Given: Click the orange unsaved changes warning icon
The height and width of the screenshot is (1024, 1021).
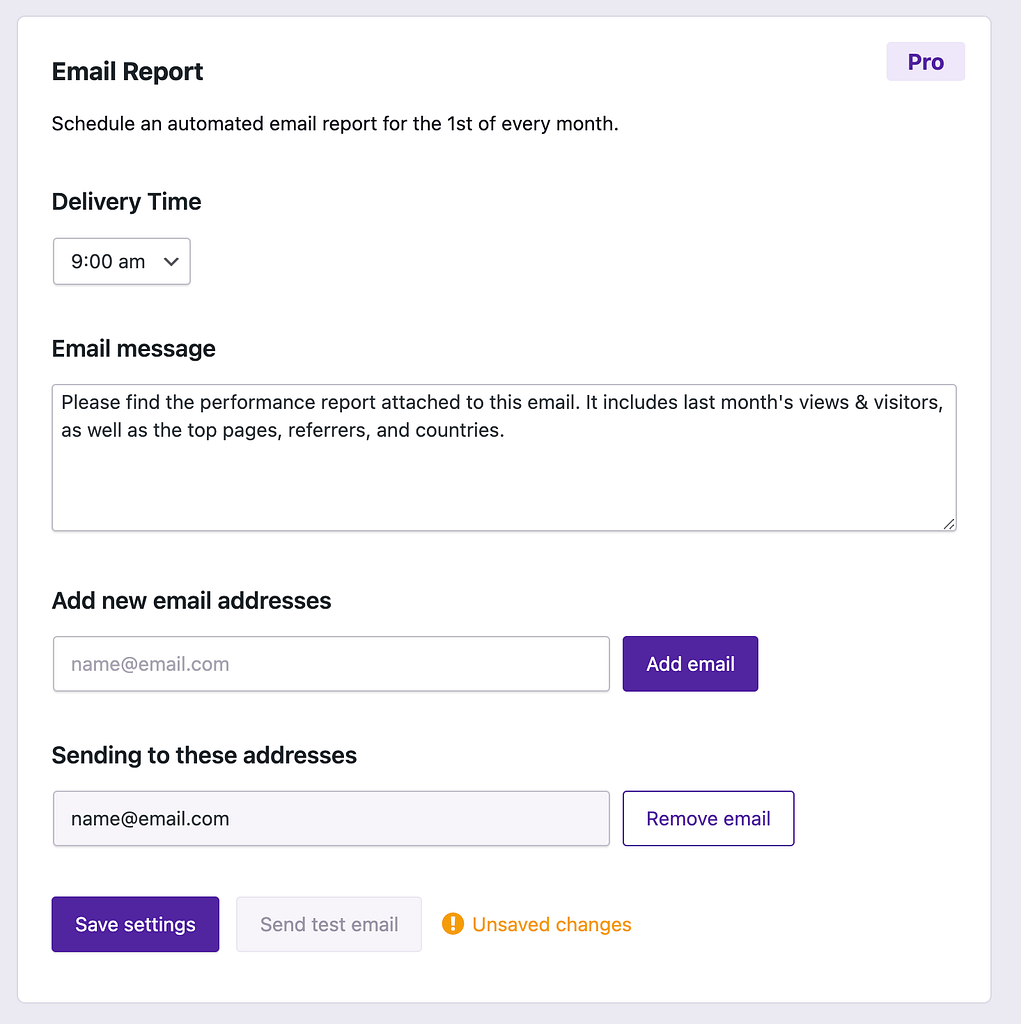Looking at the screenshot, I should point(453,923).
